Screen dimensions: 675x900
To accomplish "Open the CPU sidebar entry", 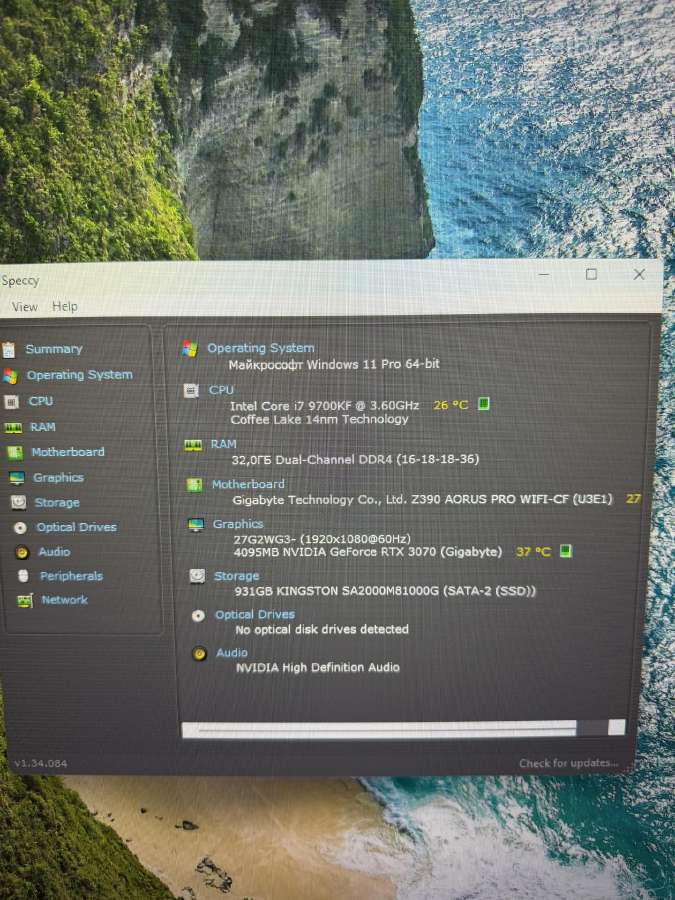I will tap(41, 401).
